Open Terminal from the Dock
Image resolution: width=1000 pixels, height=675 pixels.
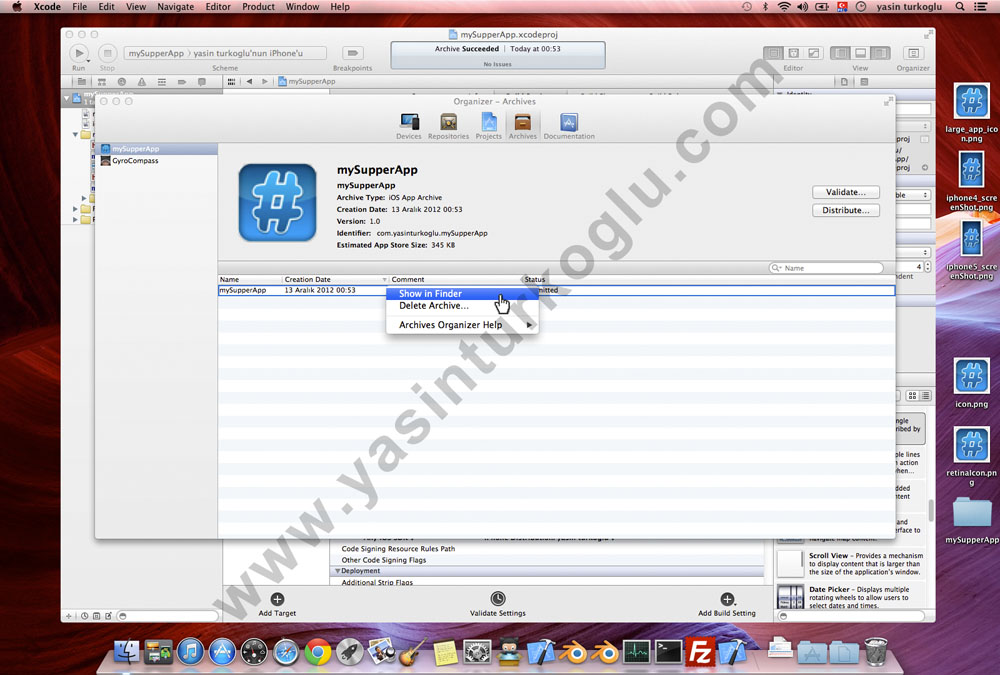pyautogui.click(x=668, y=652)
